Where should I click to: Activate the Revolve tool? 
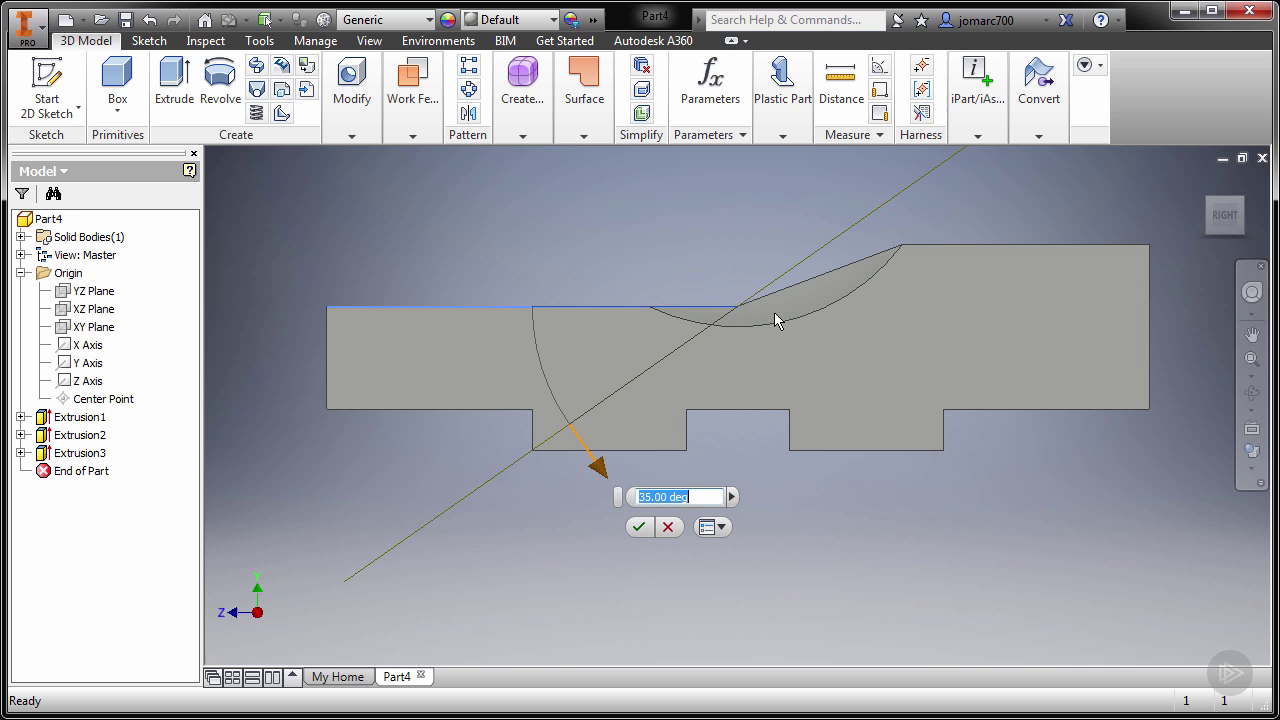[220, 81]
